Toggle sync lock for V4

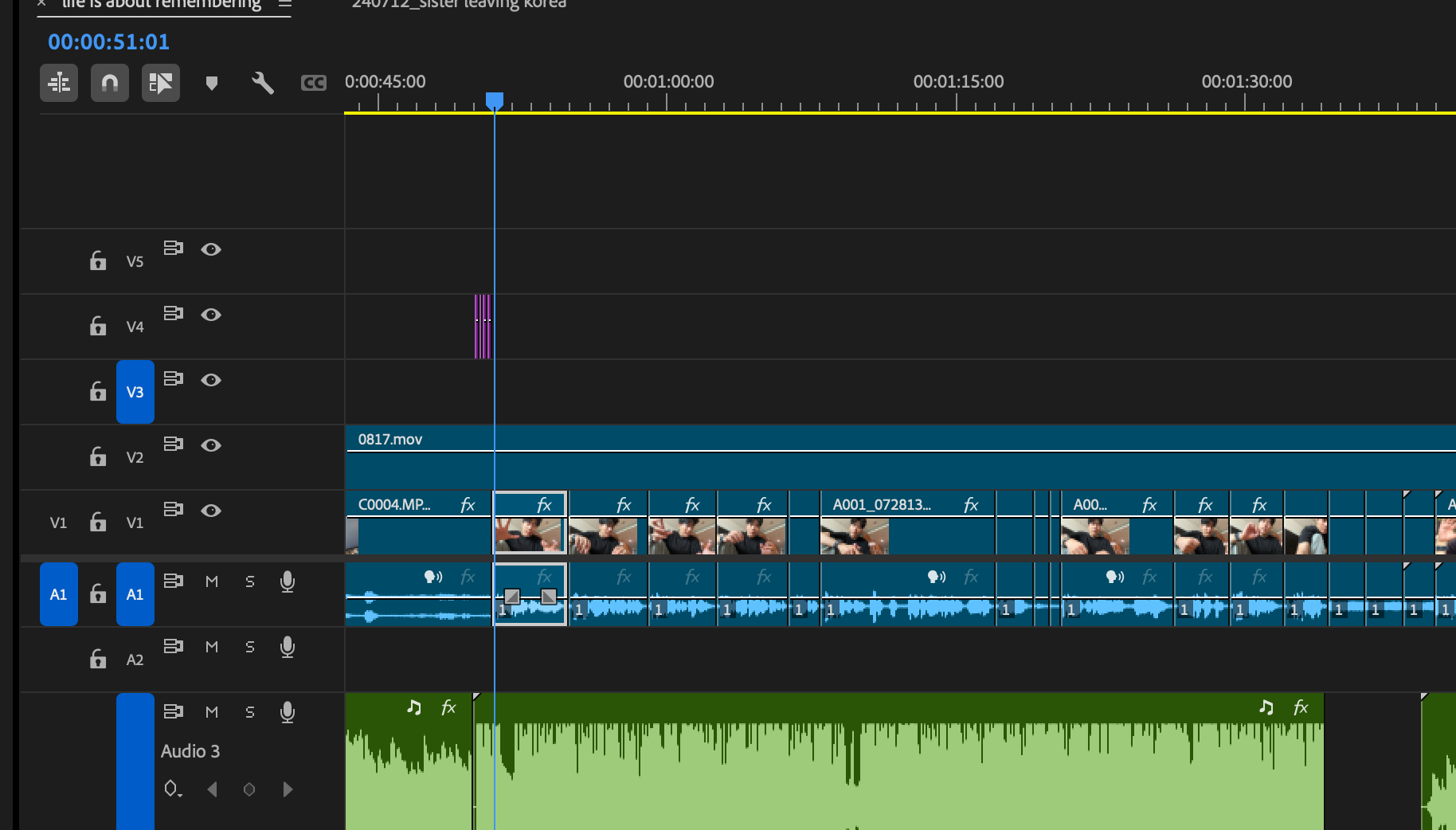pos(174,314)
